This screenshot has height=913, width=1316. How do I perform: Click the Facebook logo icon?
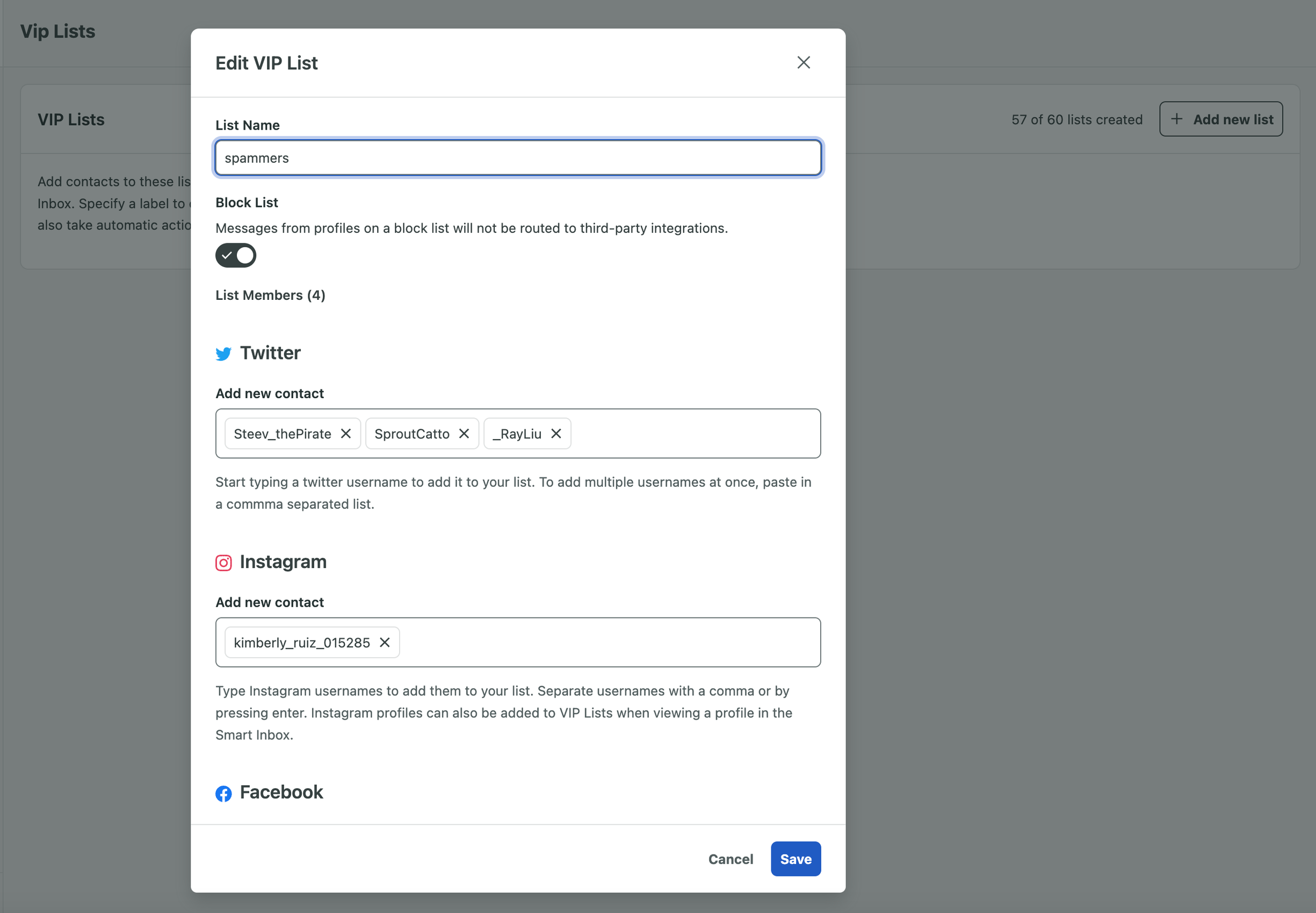point(223,794)
